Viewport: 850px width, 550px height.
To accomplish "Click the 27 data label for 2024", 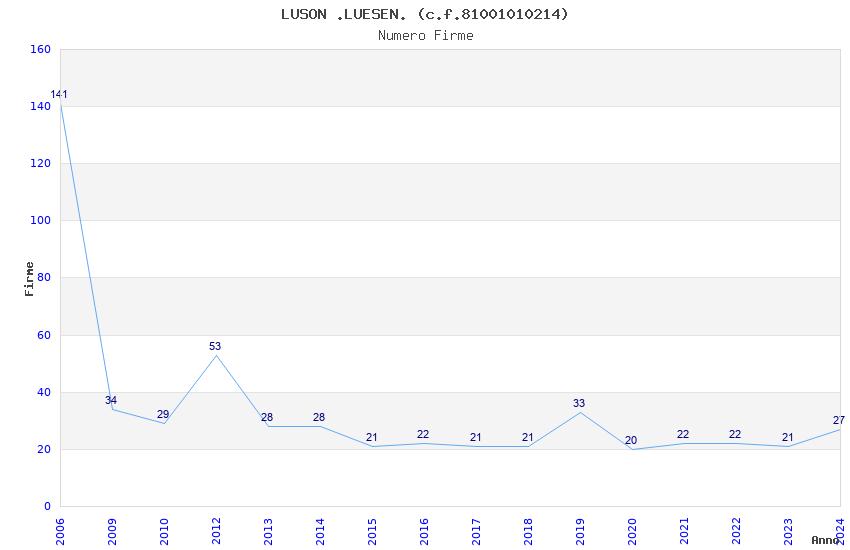I will (839, 420).
